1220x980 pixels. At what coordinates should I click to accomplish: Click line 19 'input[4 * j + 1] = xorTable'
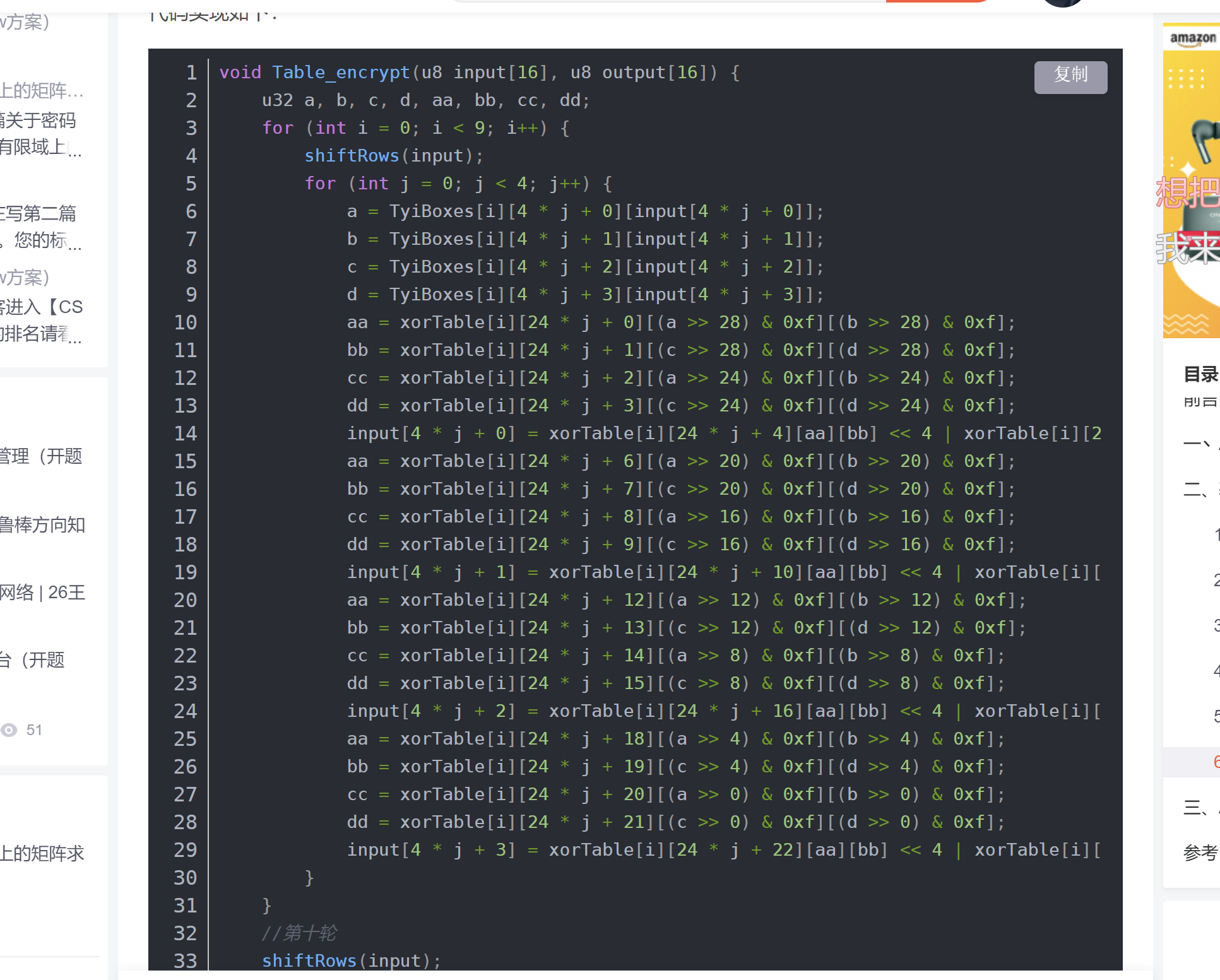coord(724,572)
